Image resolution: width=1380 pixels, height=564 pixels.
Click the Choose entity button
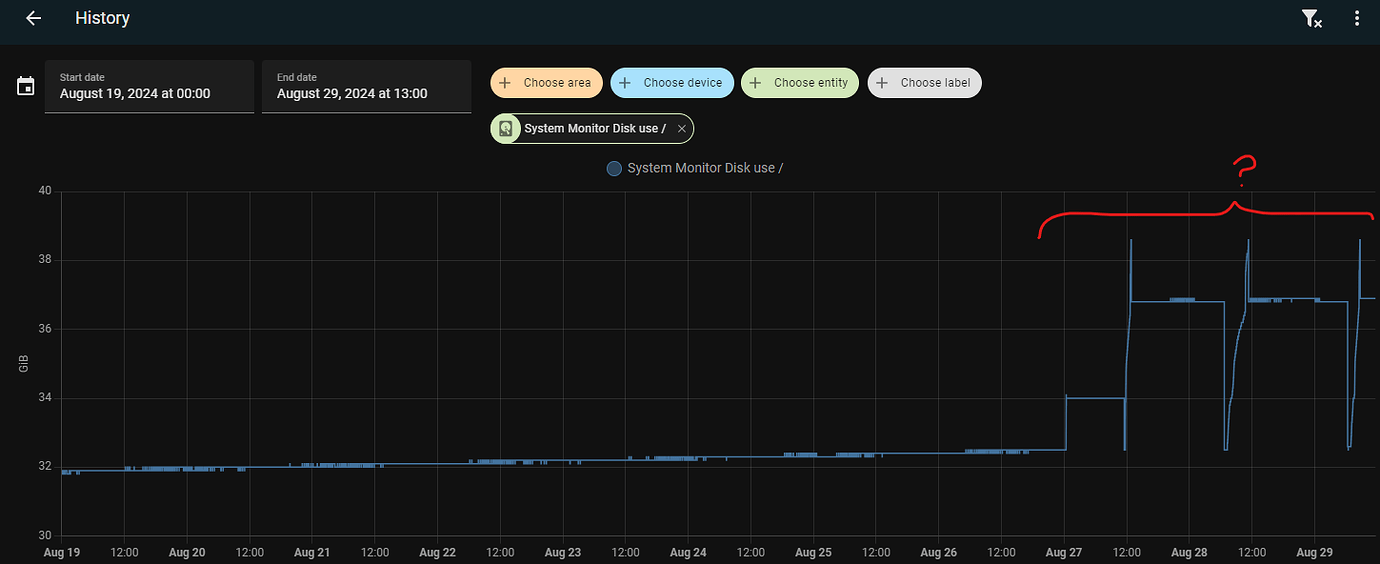800,83
